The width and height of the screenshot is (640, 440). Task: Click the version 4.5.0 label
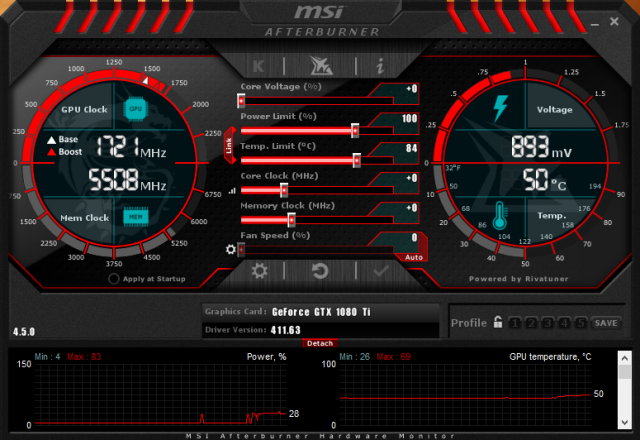click(x=24, y=332)
